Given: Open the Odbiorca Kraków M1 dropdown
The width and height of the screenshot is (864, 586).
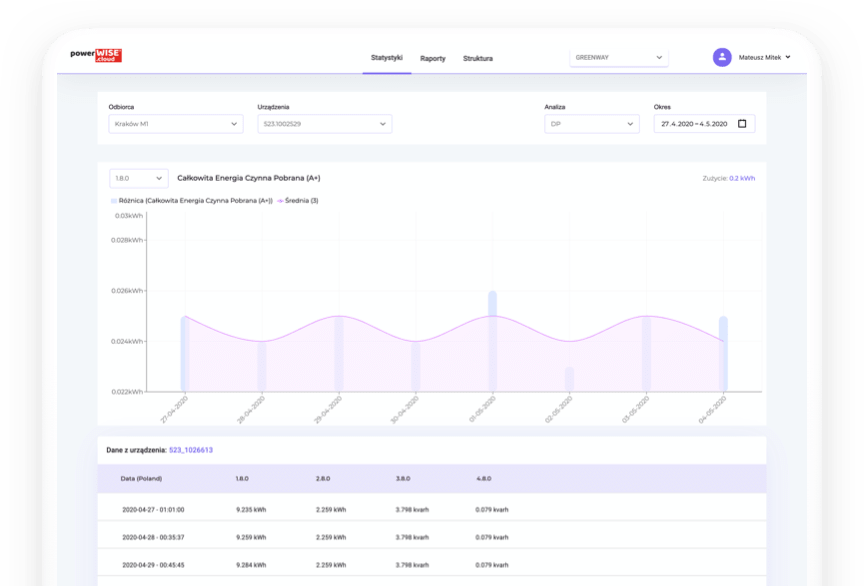Looking at the screenshot, I should click(x=176, y=124).
